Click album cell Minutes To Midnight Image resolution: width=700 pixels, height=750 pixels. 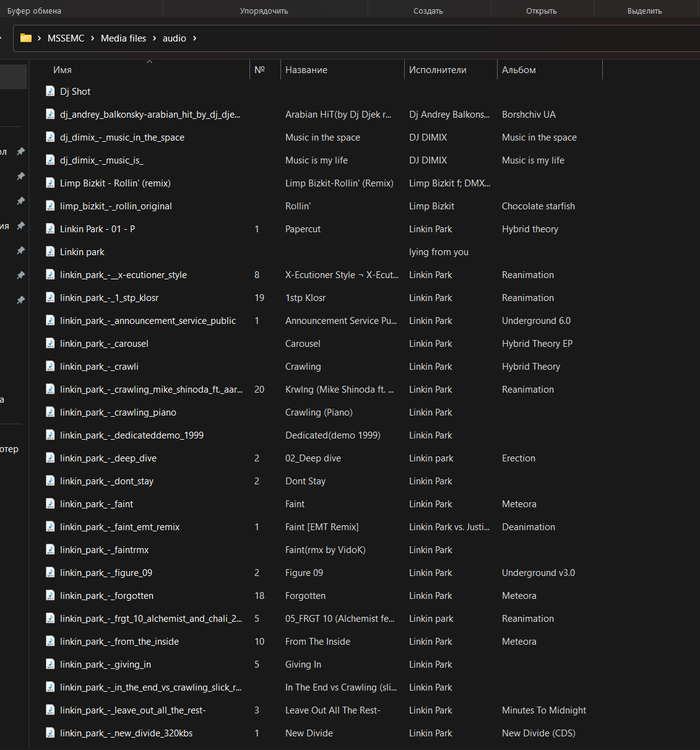pyautogui.click(x=544, y=710)
